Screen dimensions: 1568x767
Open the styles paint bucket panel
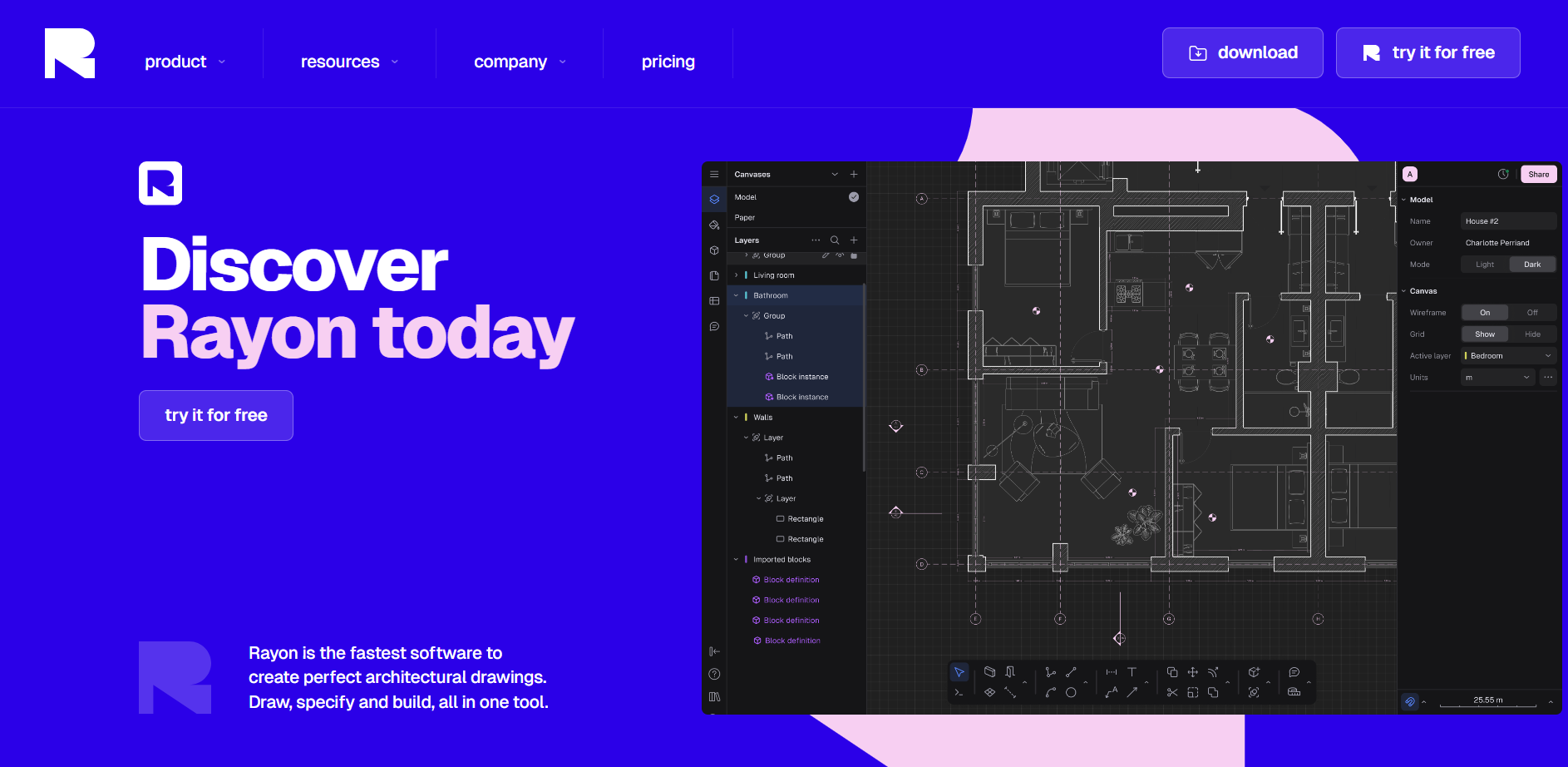coord(714,225)
